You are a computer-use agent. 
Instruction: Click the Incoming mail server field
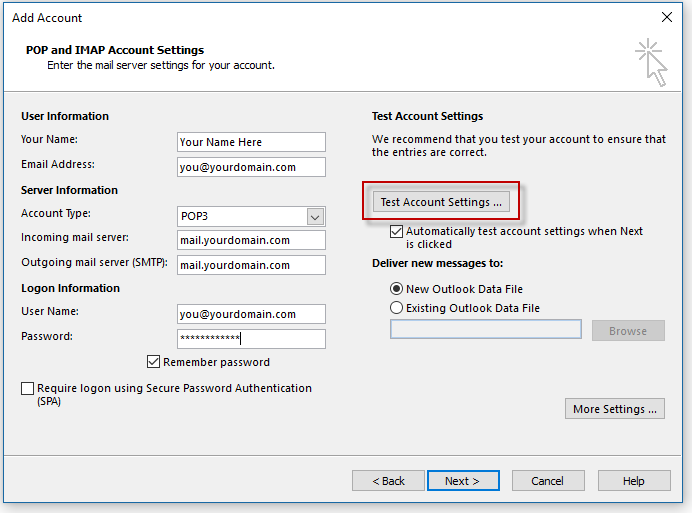point(251,240)
